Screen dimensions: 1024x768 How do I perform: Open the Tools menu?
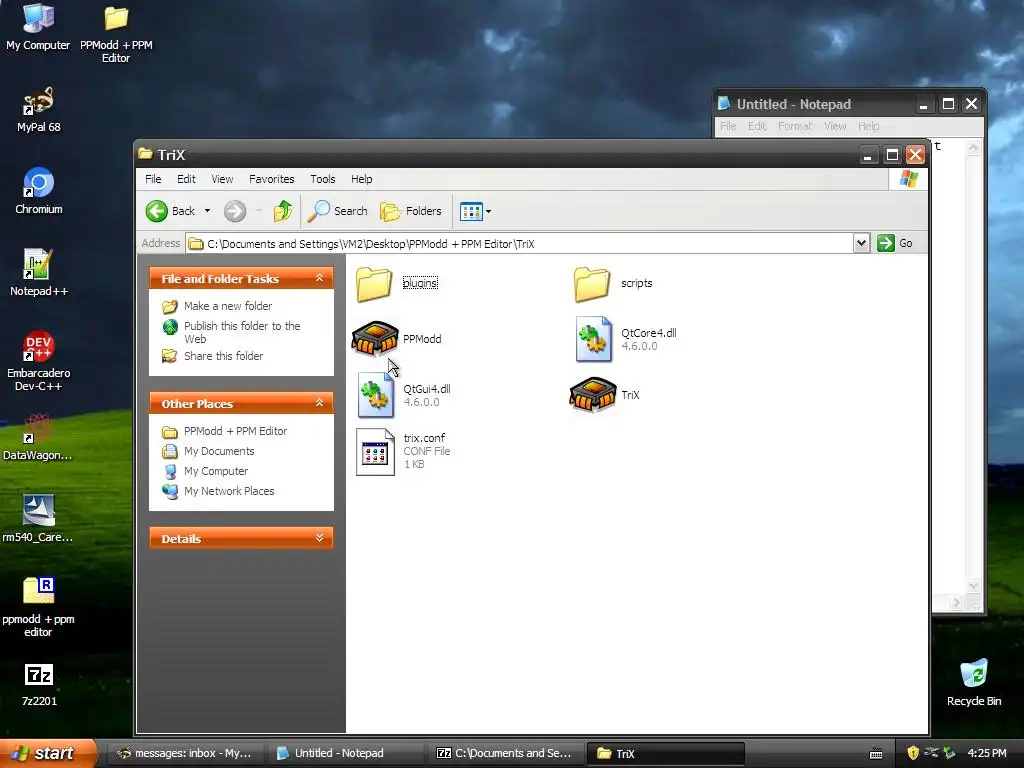pyautogui.click(x=323, y=179)
